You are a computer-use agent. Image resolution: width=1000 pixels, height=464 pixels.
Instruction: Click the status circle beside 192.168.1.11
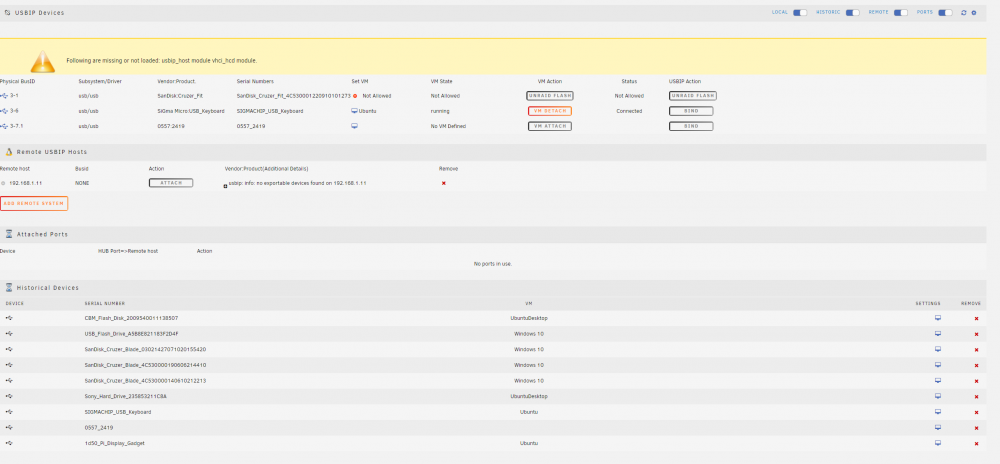[x=3, y=183]
